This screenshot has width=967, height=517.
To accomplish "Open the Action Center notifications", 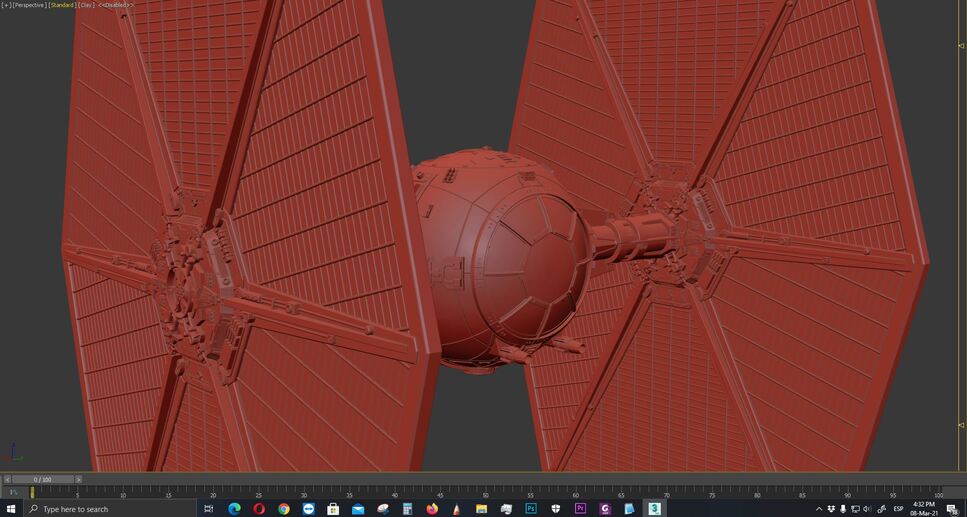I will click(x=952, y=509).
